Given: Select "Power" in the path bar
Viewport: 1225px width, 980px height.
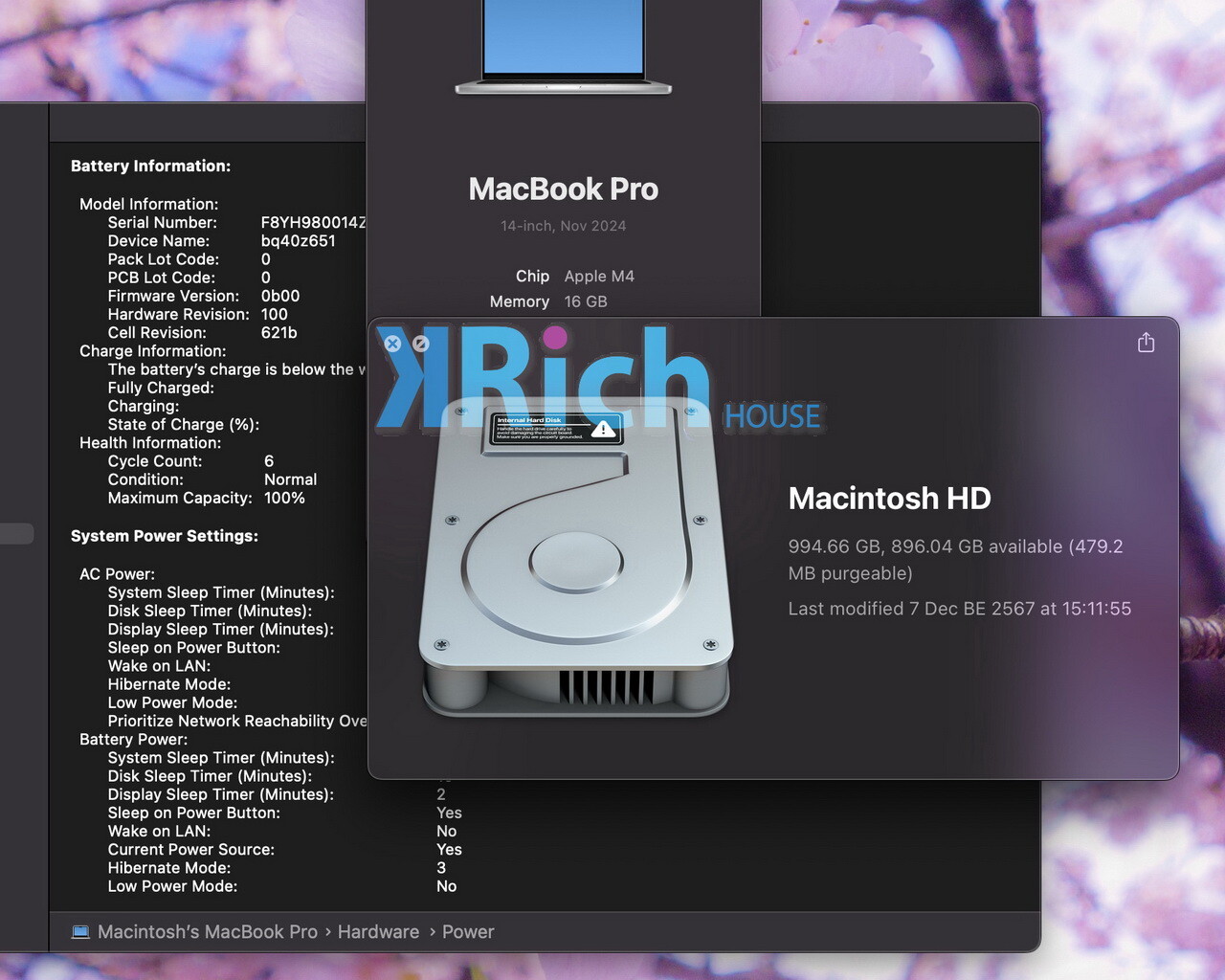Looking at the screenshot, I should coord(468,932).
